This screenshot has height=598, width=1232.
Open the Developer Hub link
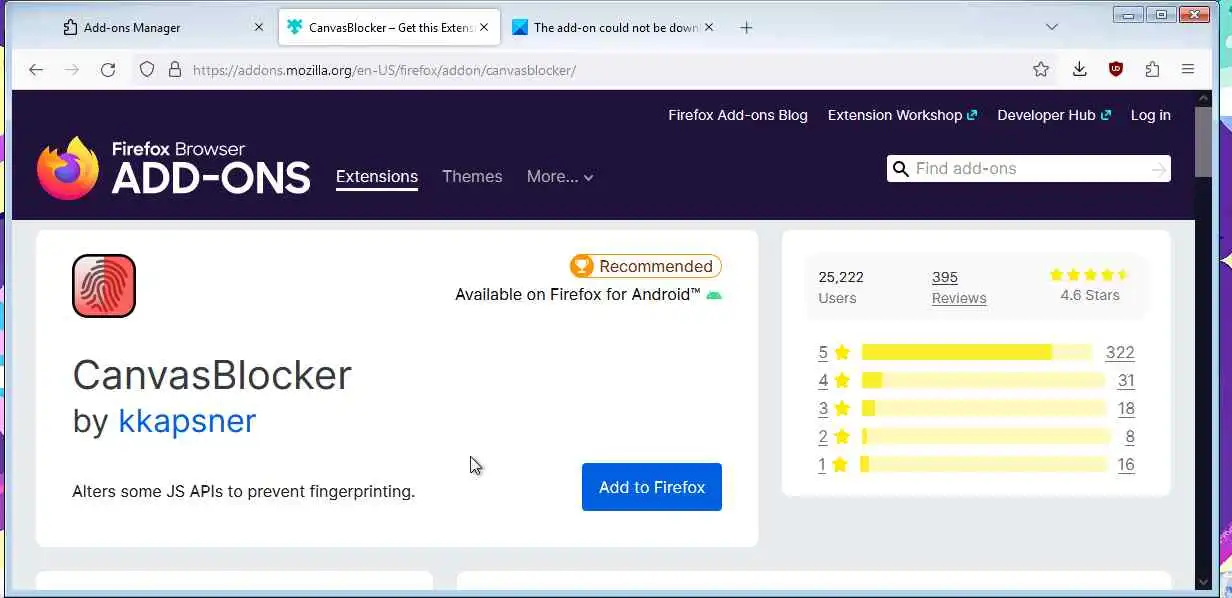[x=1054, y=115]
